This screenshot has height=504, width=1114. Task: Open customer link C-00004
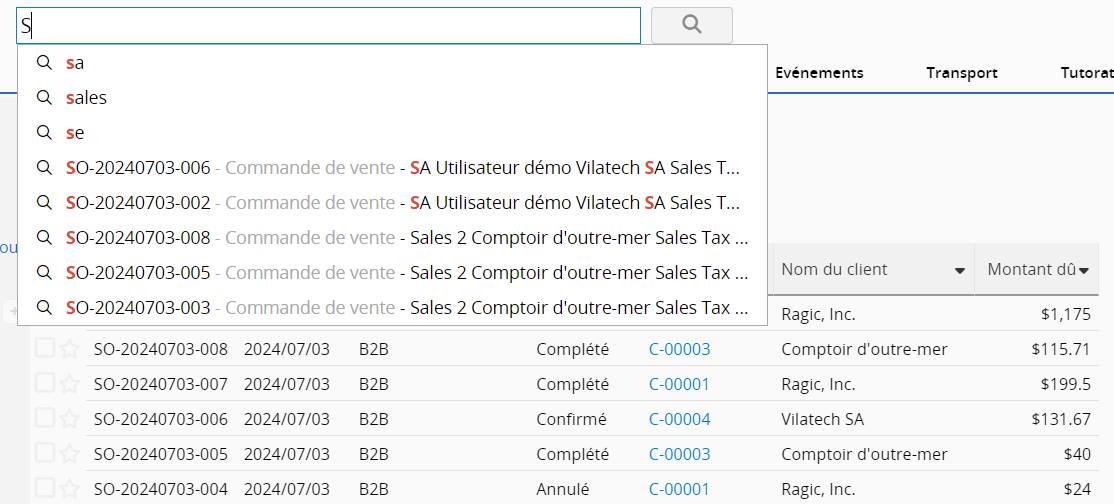[679, 419]
